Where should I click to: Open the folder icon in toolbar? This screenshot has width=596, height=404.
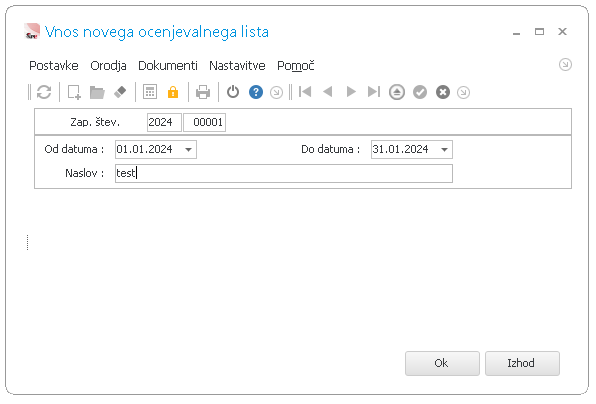tap(97, 92)
